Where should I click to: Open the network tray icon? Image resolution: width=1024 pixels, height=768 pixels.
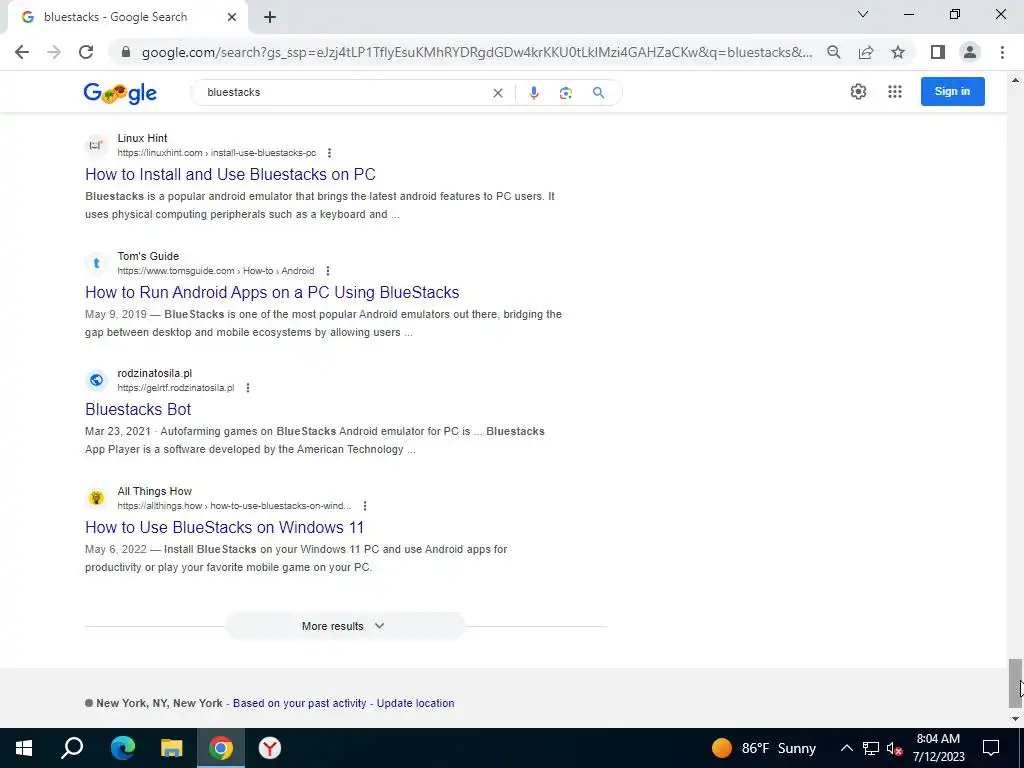[871, 748]
